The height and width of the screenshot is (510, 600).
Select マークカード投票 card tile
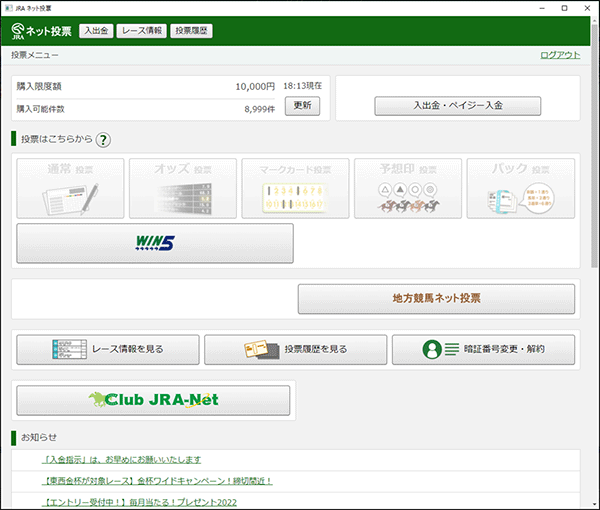[295, 188]
